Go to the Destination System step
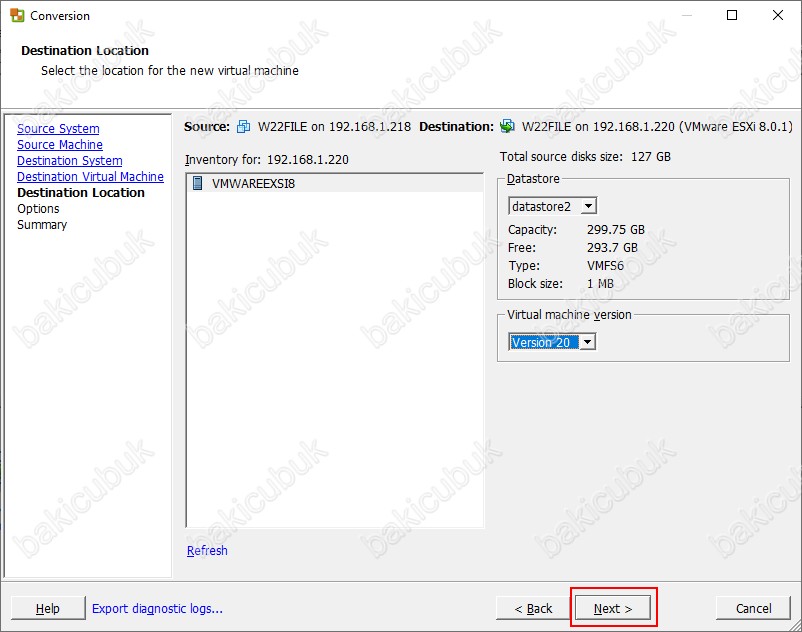802x632 pixels. click(x=70, y=160)
